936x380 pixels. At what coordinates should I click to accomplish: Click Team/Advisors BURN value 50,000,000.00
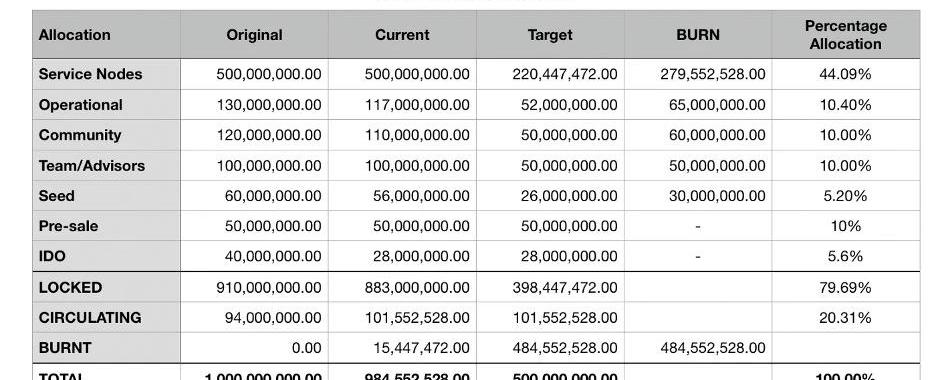[x=717, y=166]
